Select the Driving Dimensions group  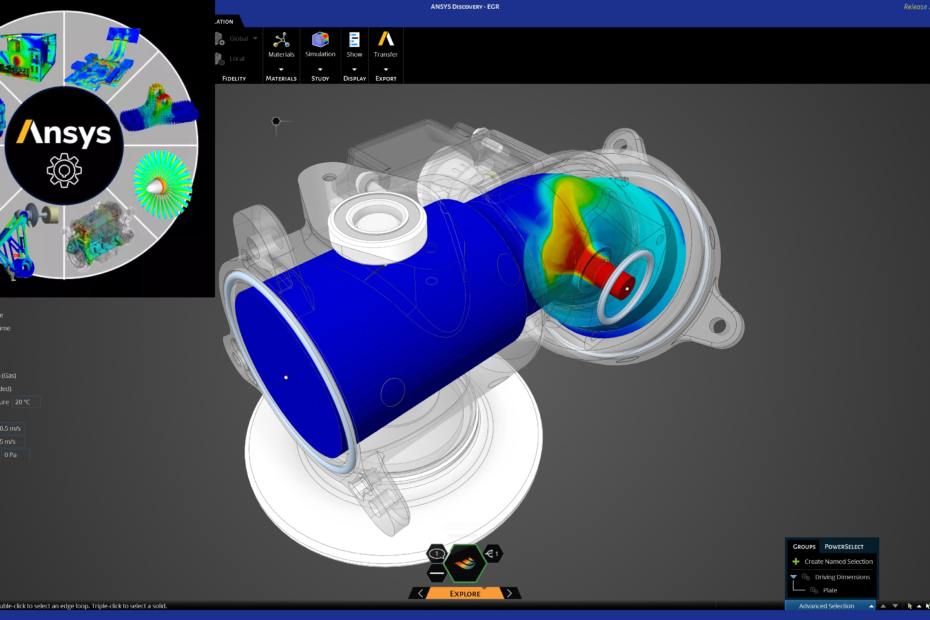tap(842, 577)
